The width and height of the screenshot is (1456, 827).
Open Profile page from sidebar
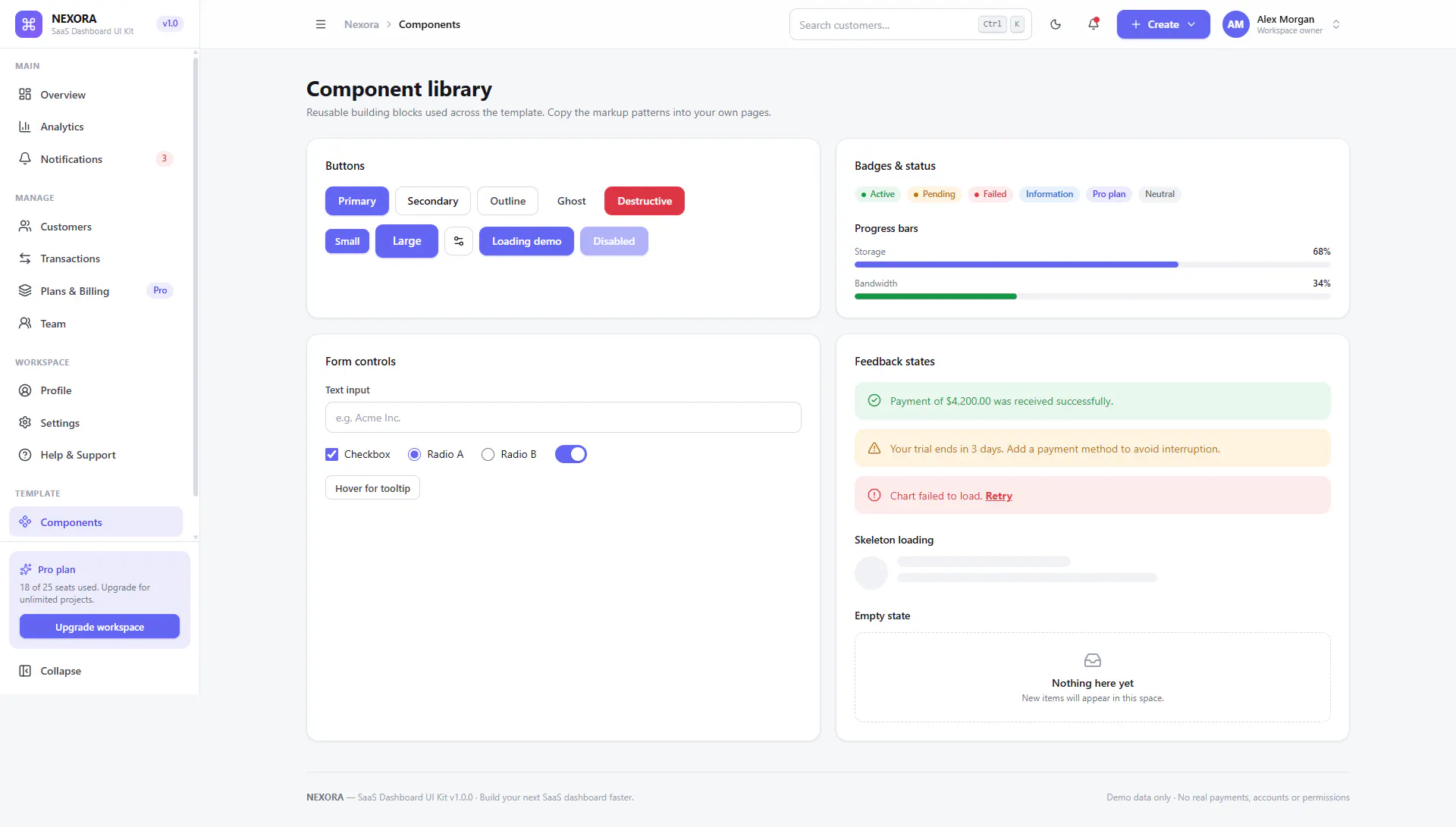96,390
